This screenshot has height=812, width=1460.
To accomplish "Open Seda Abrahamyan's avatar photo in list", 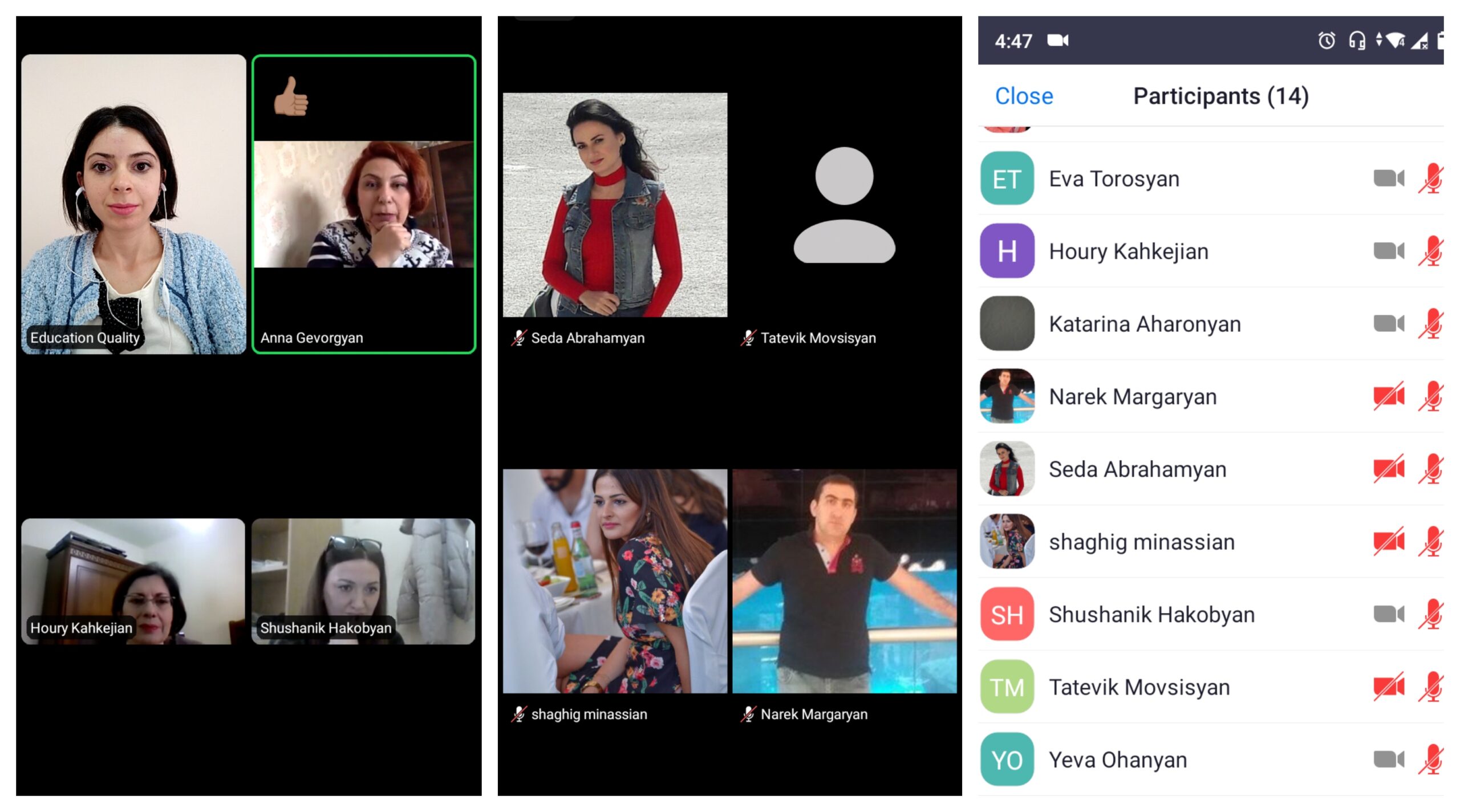I will coord(1007,469).
